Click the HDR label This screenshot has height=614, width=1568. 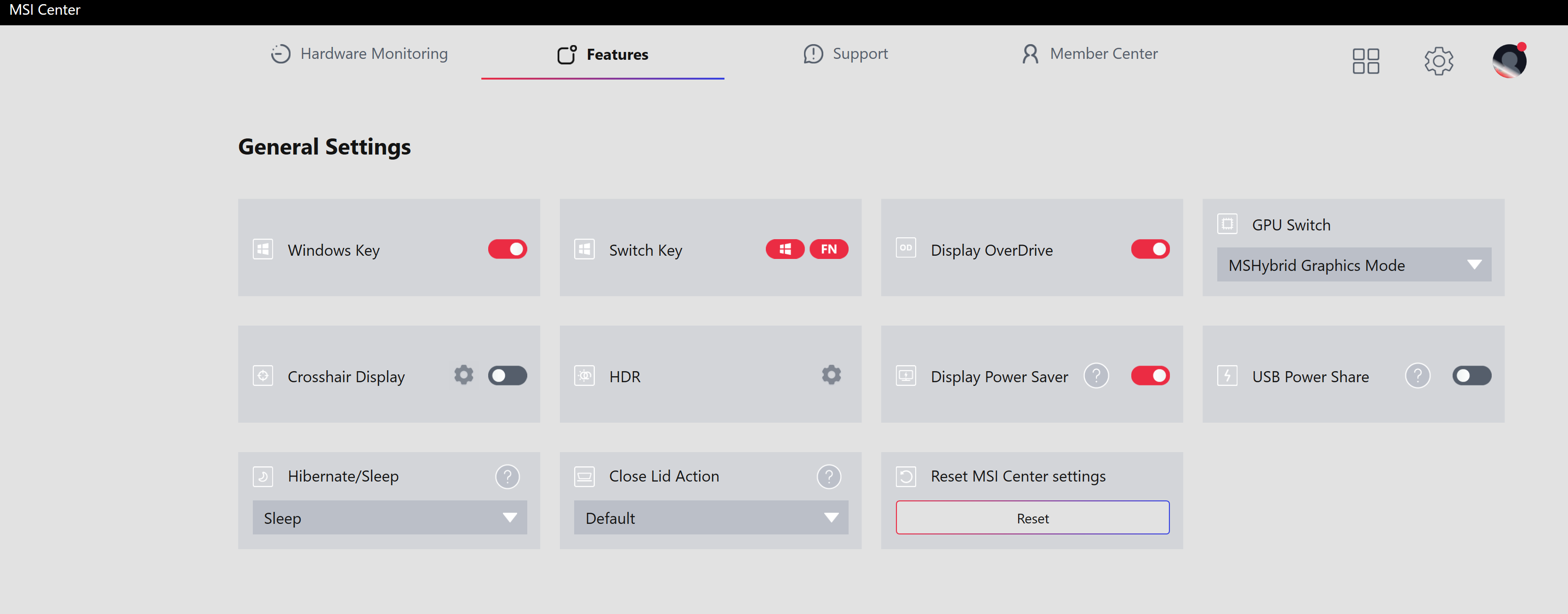(625, 376)
